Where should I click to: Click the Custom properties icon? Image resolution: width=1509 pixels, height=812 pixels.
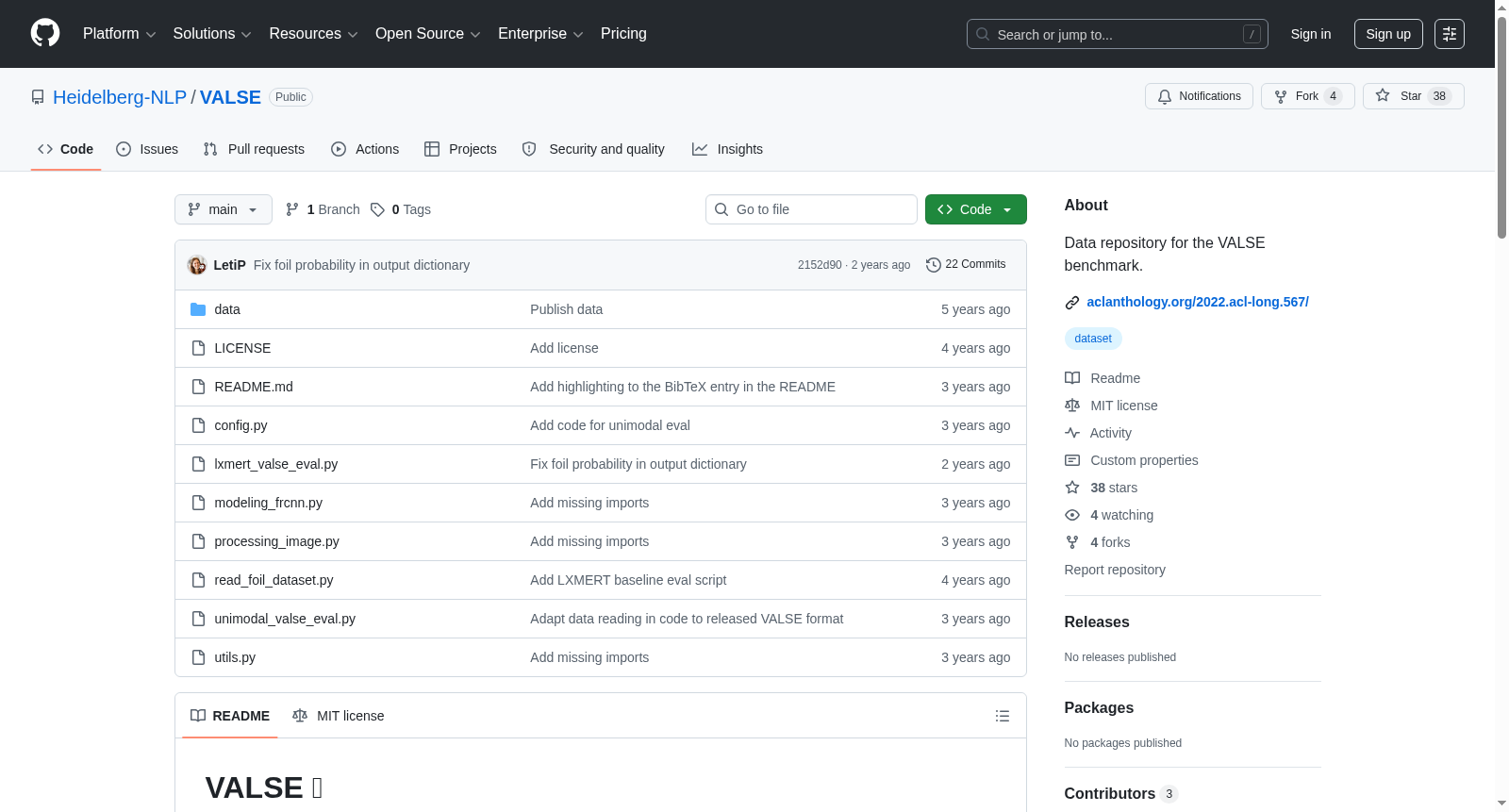(x=1072, y=460)
